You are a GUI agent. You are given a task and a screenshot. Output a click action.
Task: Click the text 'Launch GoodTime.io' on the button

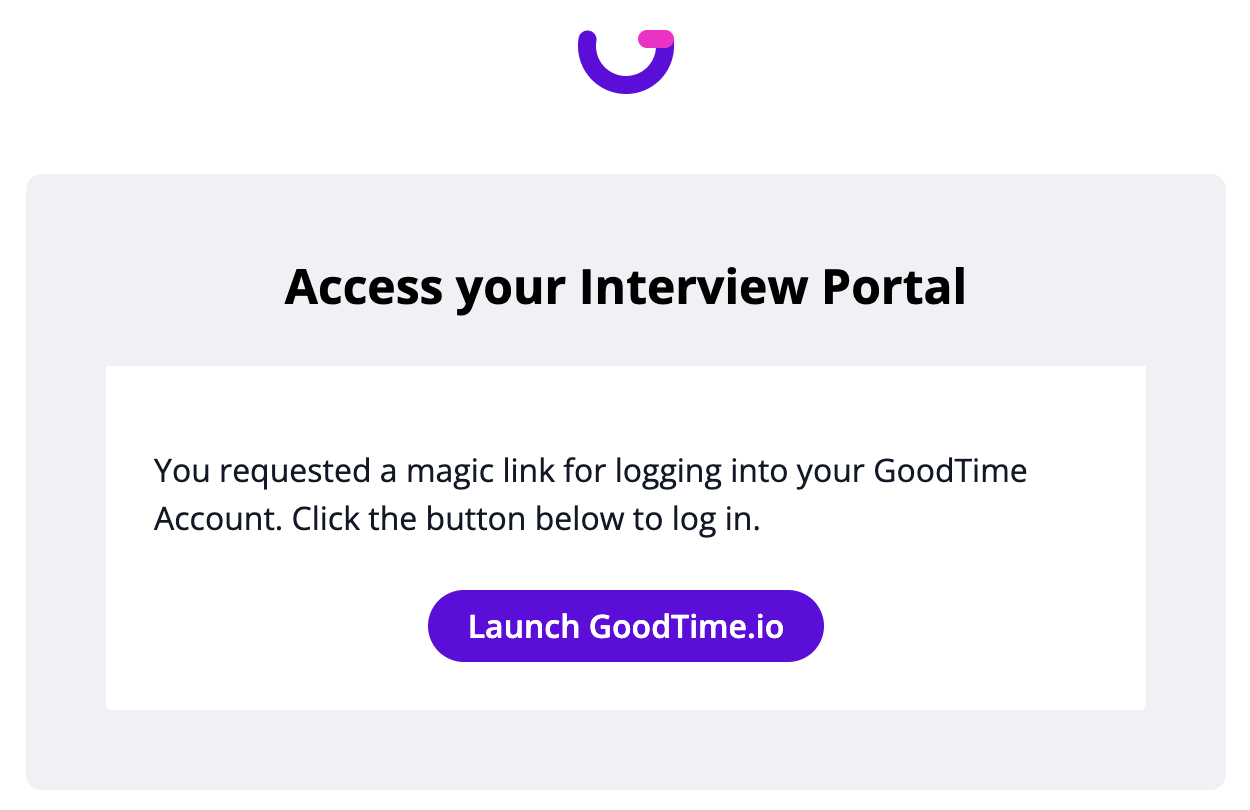(625, 625)
